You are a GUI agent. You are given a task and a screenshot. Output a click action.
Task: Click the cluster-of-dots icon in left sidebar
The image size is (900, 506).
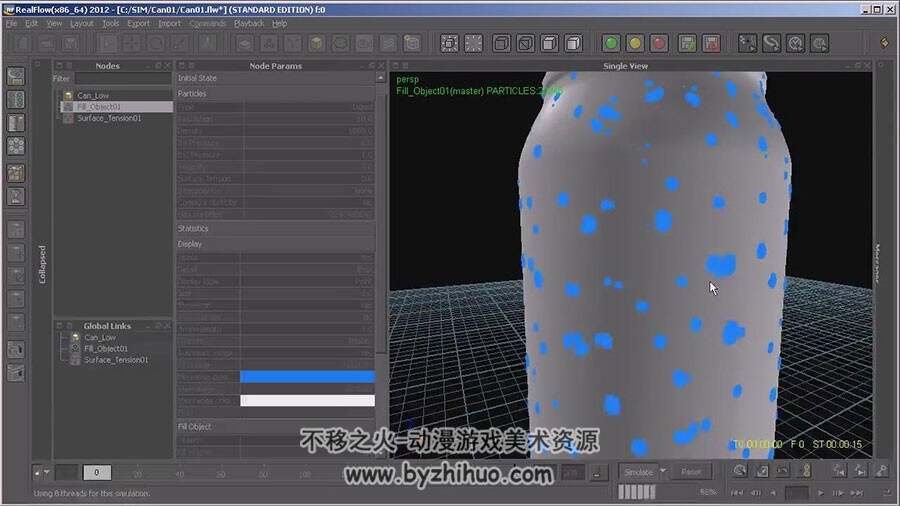point(15,146)
